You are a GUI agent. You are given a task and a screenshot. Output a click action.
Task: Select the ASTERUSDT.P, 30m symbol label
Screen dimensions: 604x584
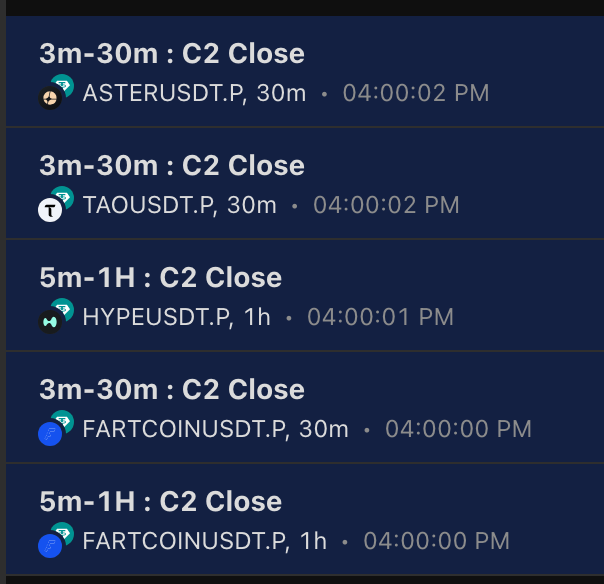tap(194, 94)
